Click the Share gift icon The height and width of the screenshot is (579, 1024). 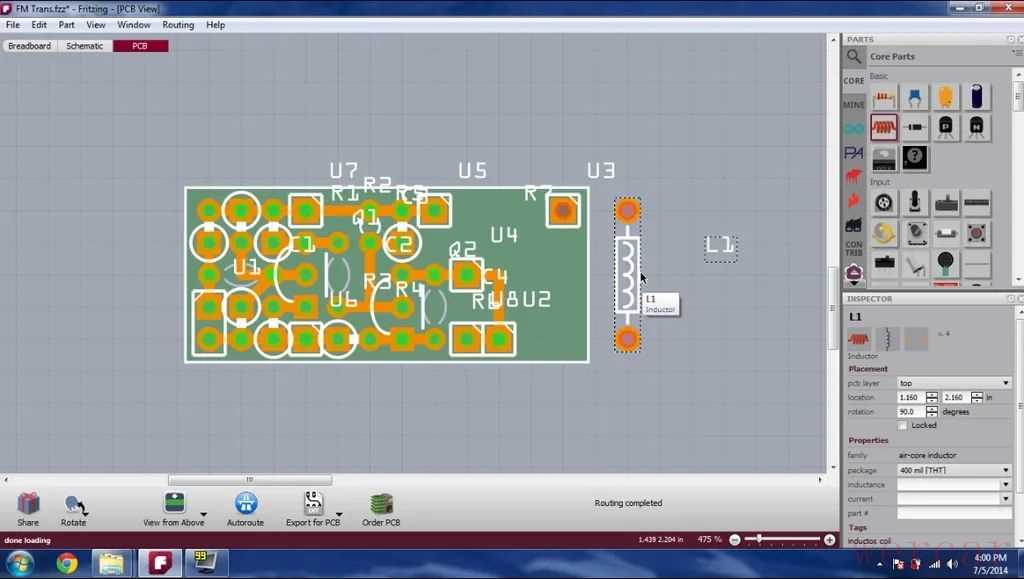point(28,504)
